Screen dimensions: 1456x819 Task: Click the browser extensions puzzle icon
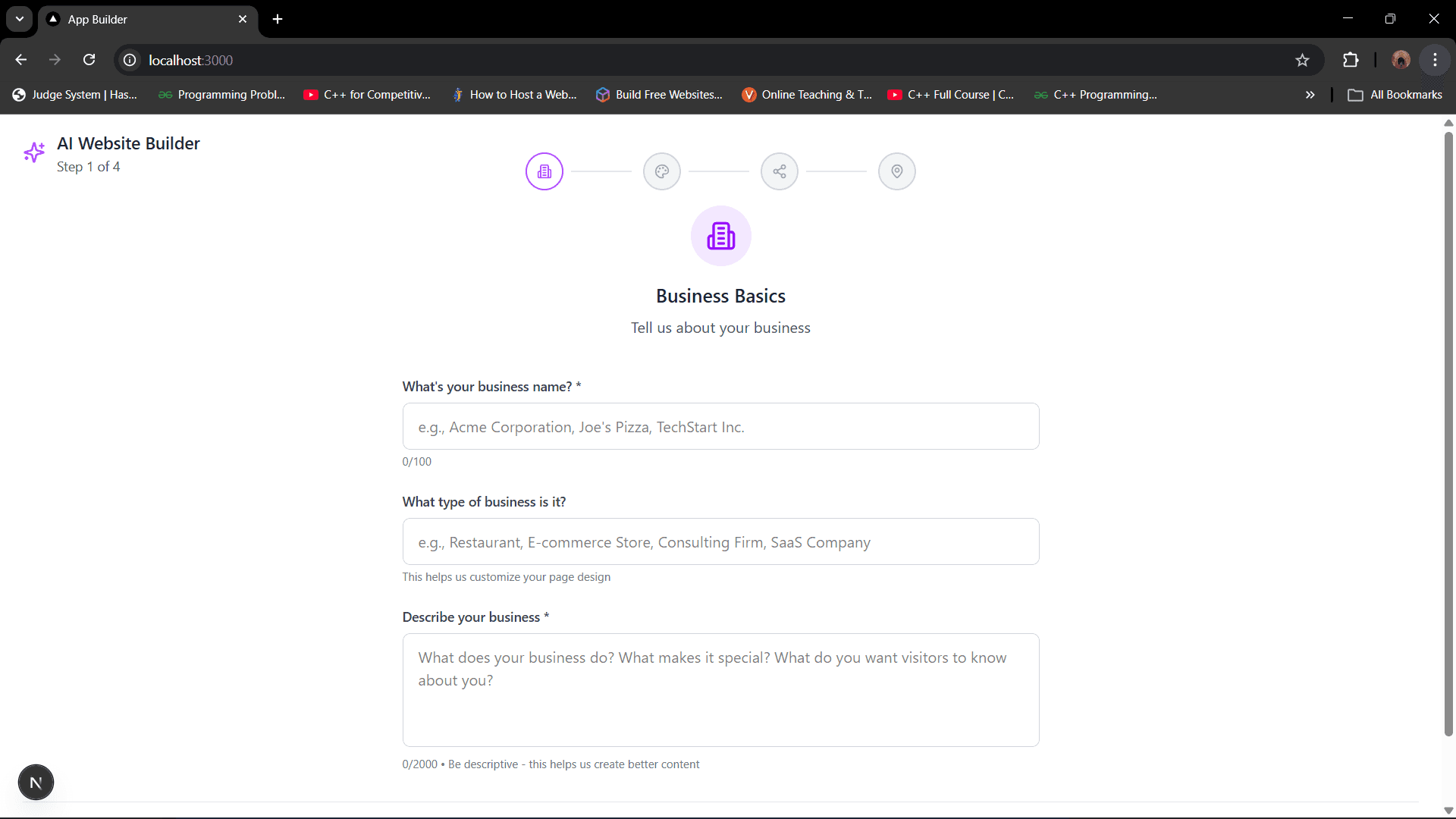[x=1351, y=60]
